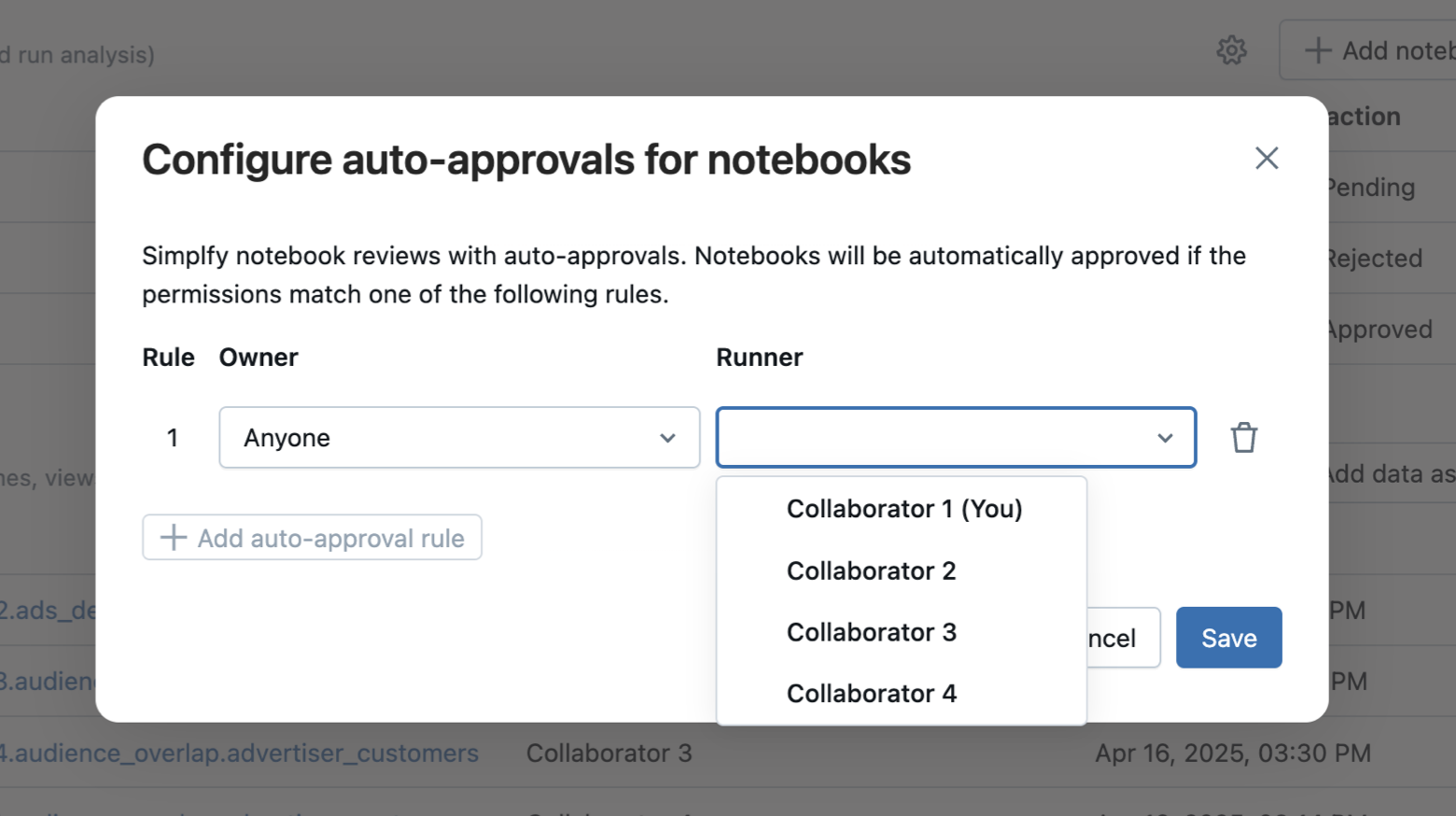Click the Approved status label

[1379, 329]
